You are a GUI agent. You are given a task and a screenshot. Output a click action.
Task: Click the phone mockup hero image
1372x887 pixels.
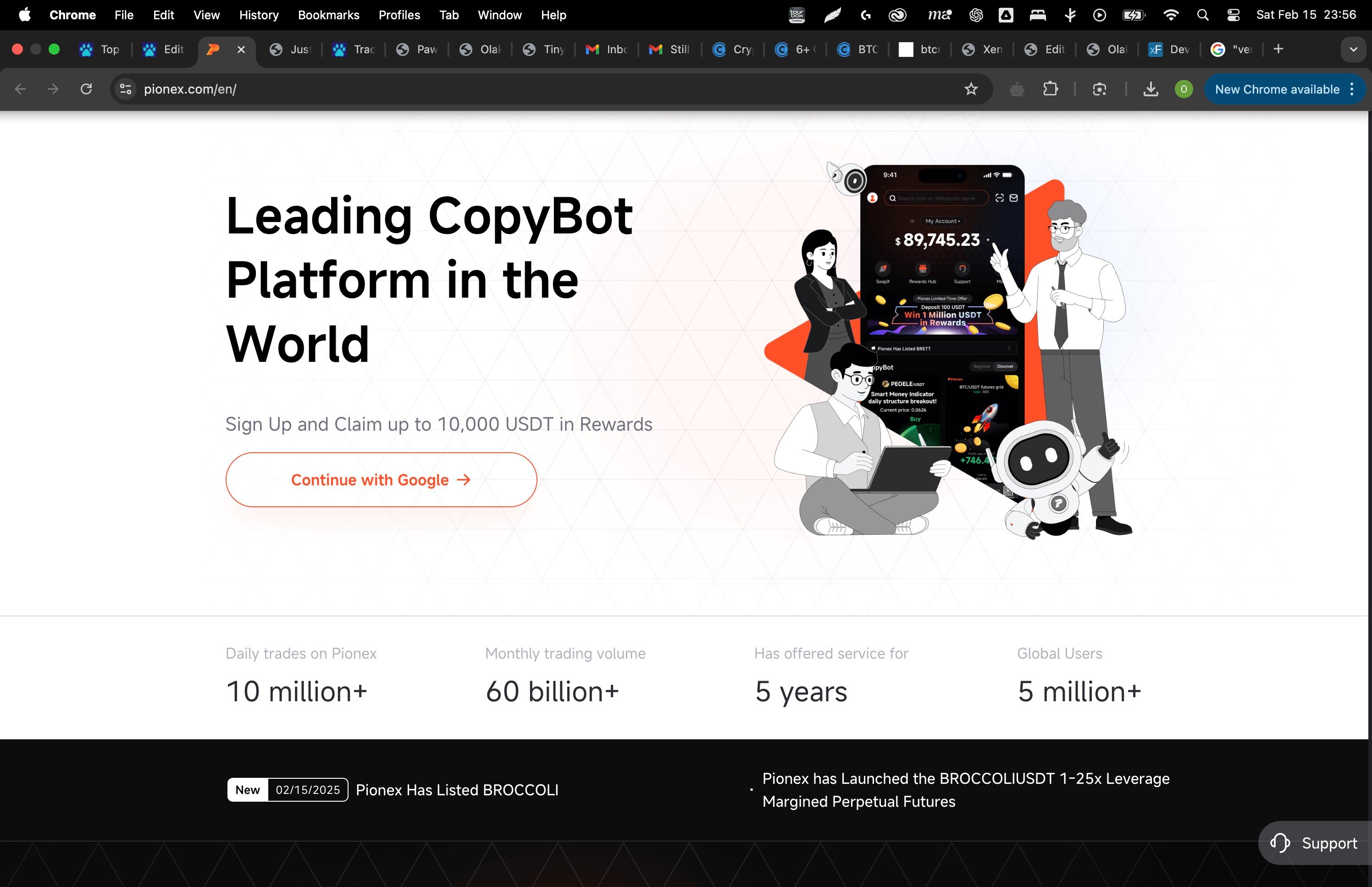click(x=948, y=350)
